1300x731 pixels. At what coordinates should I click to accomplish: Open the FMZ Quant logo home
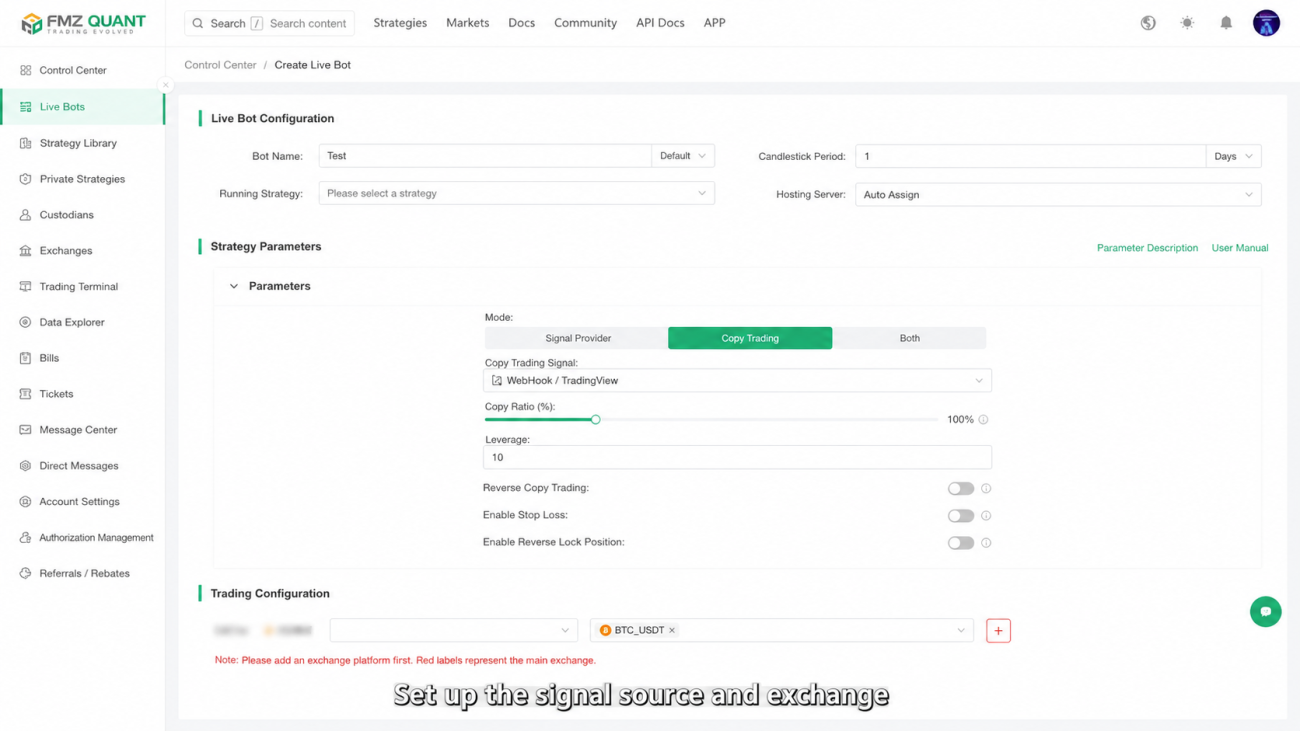83,23
